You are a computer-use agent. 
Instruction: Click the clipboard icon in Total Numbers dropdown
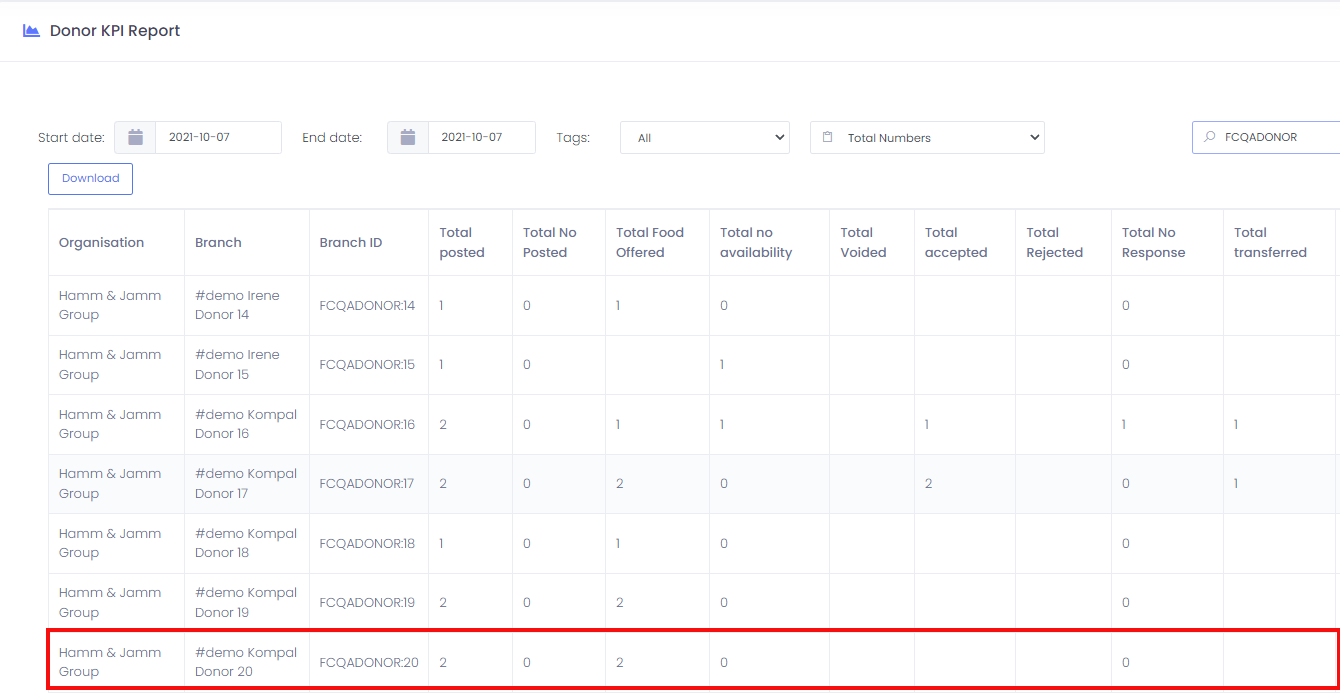(827, 138)
